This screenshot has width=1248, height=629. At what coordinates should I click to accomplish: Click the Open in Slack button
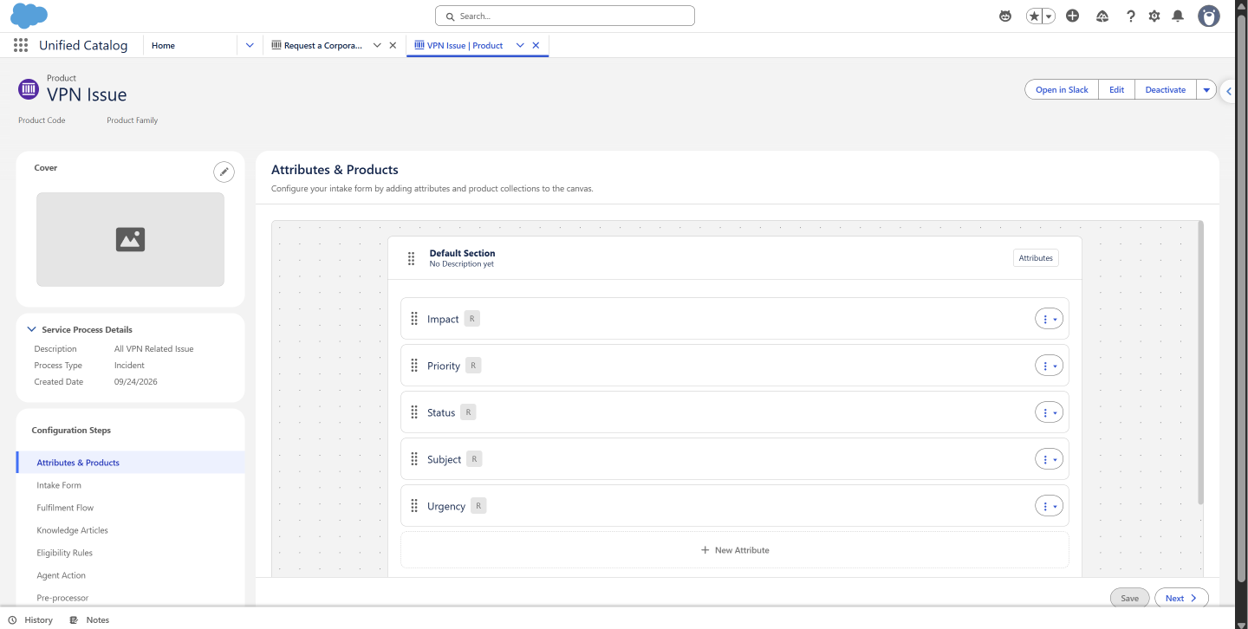(x=1062, y=90)
